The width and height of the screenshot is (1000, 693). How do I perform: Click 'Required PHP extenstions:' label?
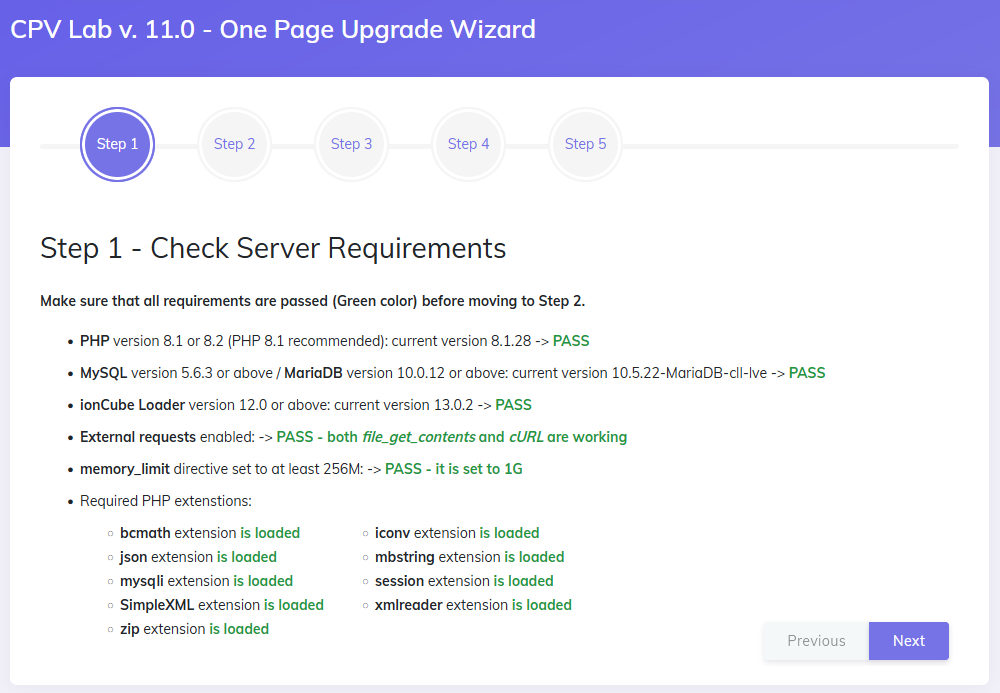point(166,501)
